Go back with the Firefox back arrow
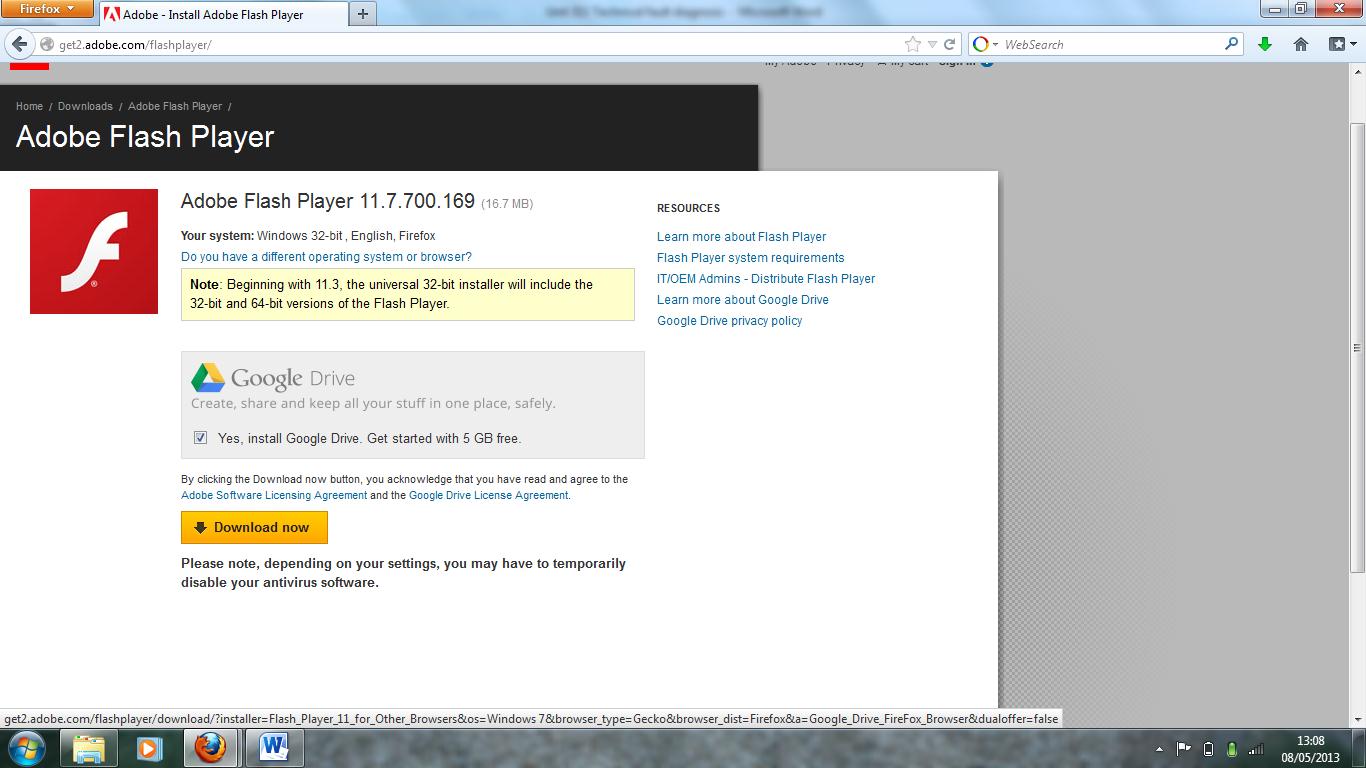 pyautogui.click(x=19, y=44)
